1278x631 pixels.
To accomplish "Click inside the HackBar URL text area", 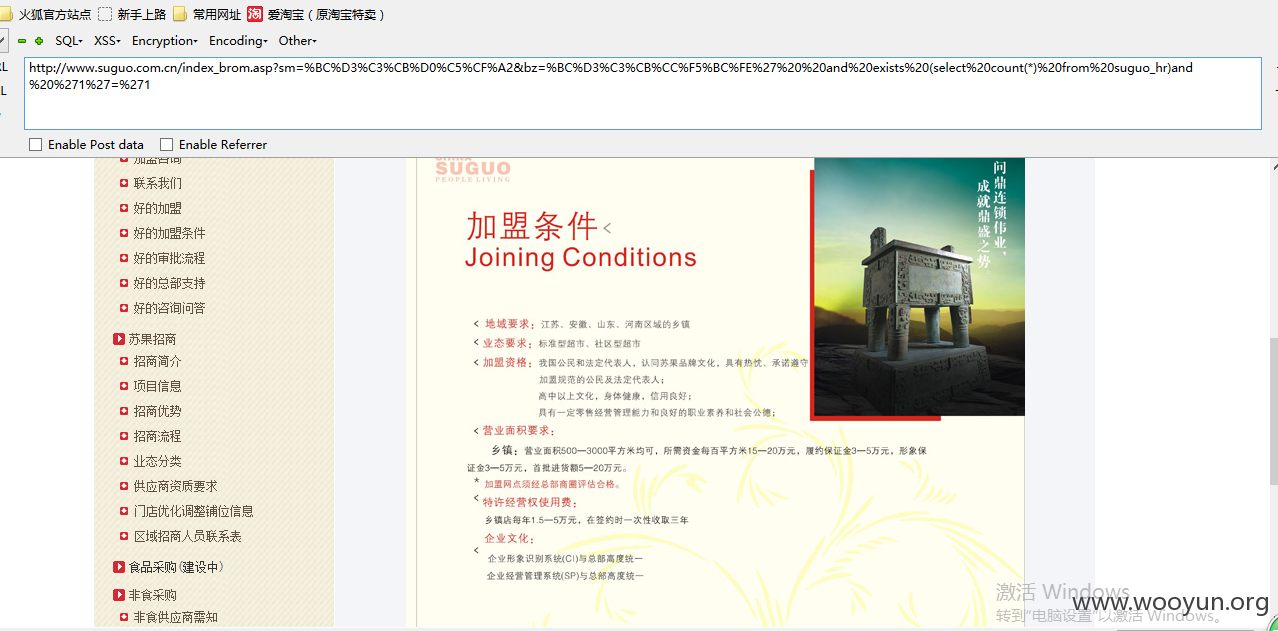I will (643, 93).
